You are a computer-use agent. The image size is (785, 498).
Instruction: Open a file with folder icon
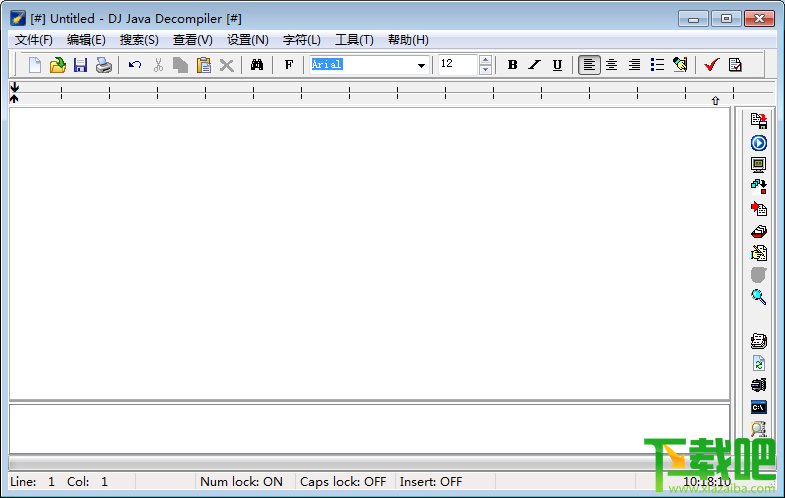[58, 65]
